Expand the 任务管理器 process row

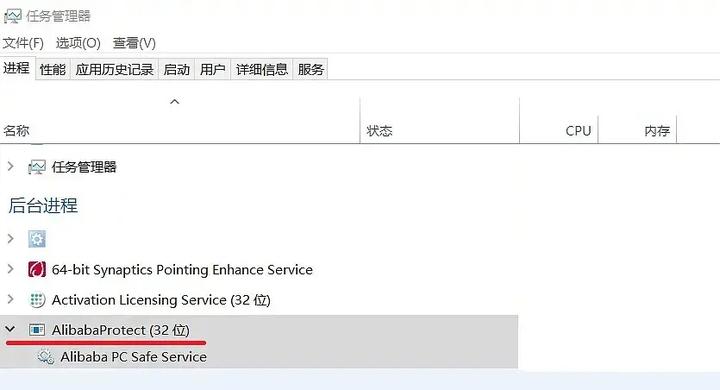tap(11, 167)
